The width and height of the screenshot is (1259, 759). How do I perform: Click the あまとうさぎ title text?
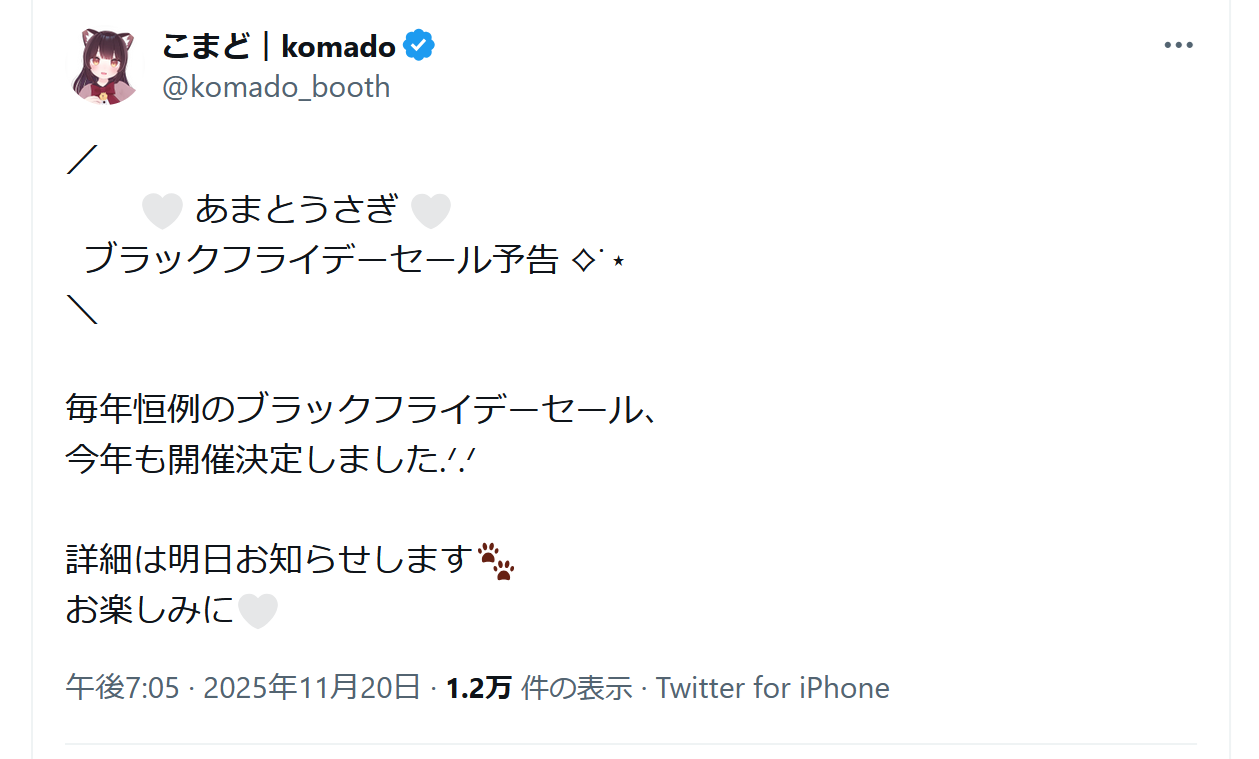tap(296, 211)
